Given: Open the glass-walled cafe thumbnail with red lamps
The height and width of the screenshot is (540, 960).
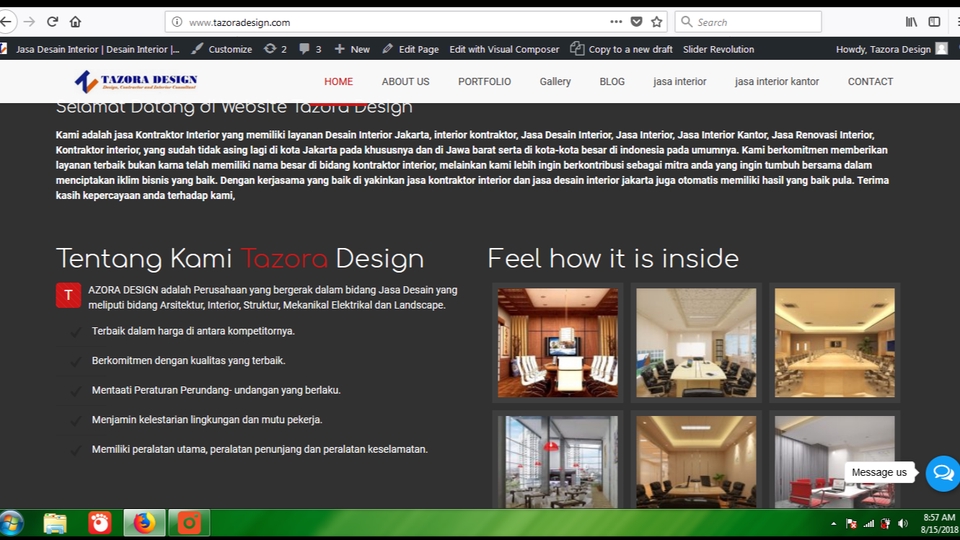Looking at the screenshot, I should [558, 462].
